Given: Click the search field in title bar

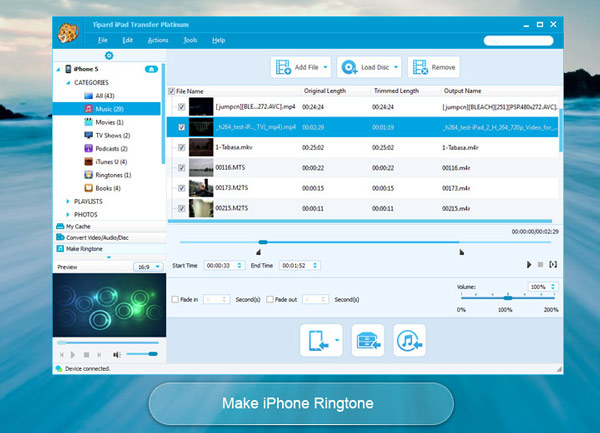Looking at the screenshot, I should [518, 41].
